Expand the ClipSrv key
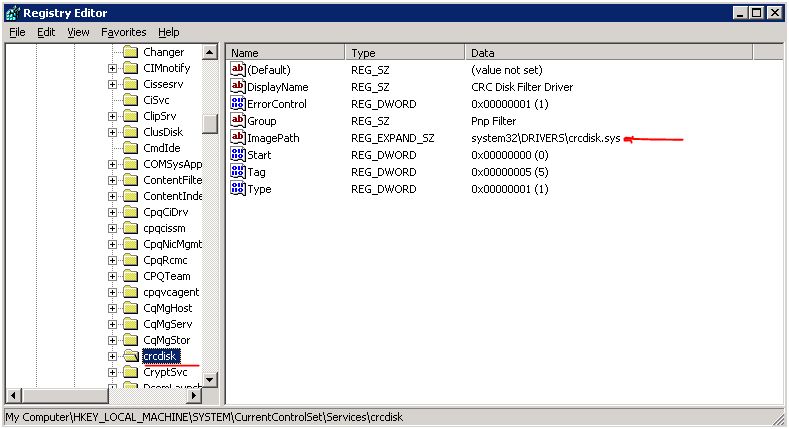The width and height of the screenshot is (789, 429). pyautogui.click(x=112, y=117)
